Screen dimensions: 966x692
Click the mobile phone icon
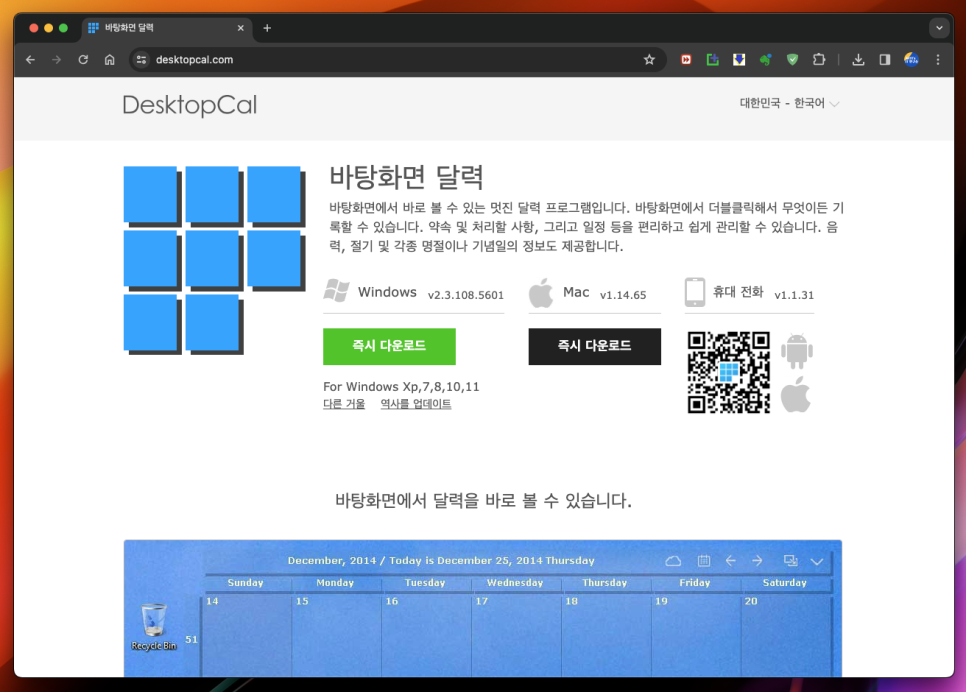pos(695,292)
